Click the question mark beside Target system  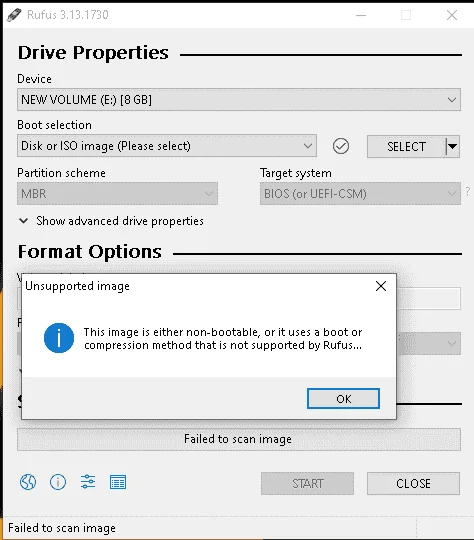click(467, 191)
